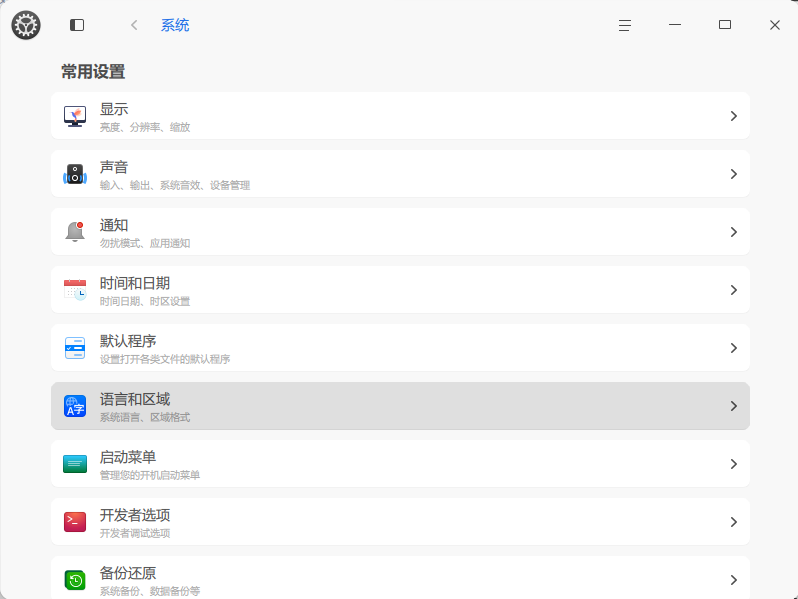798x599 pixels.
Task: Click the 管理您的开机启动菜单 description
Action: click(x=150, y=475)
